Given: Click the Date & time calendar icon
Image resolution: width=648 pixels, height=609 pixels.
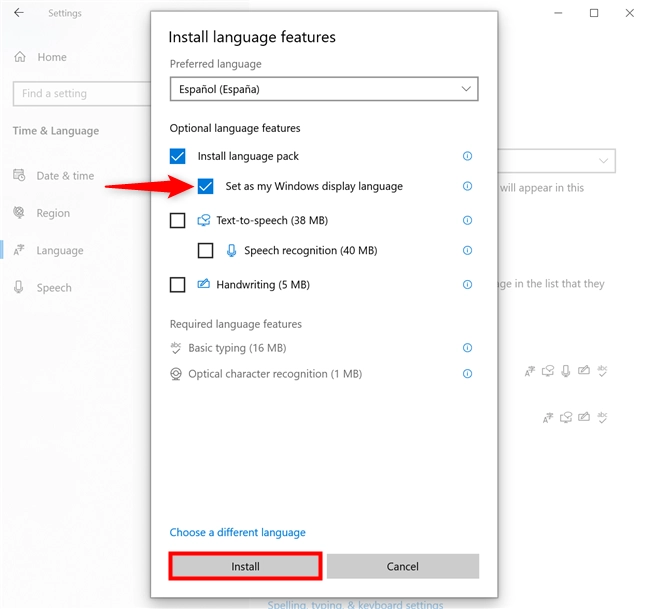Looking at the screenshot, I should 19,175.
